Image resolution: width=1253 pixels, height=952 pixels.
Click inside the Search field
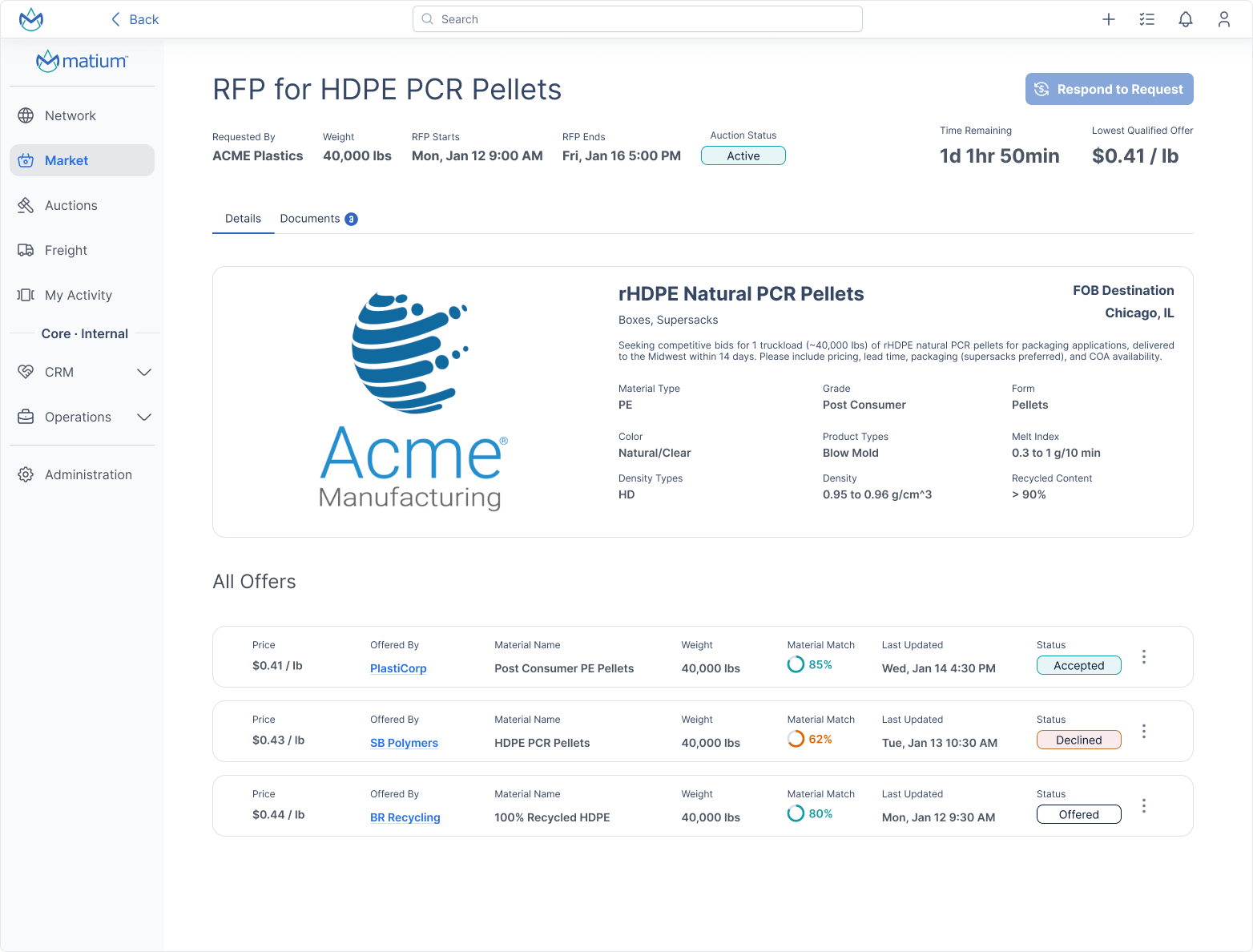click(637, 18)
